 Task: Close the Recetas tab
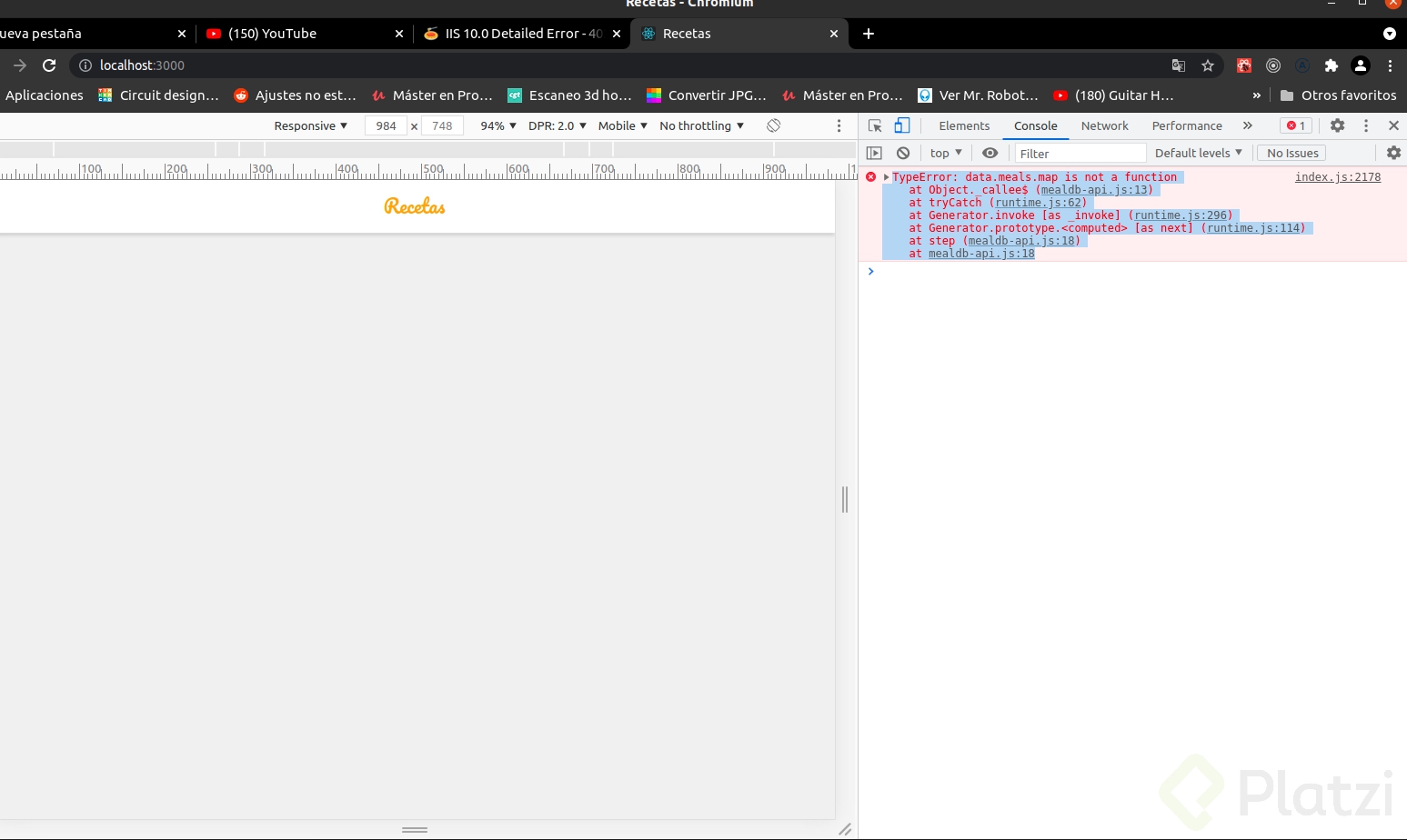click(x=834, y=34)
